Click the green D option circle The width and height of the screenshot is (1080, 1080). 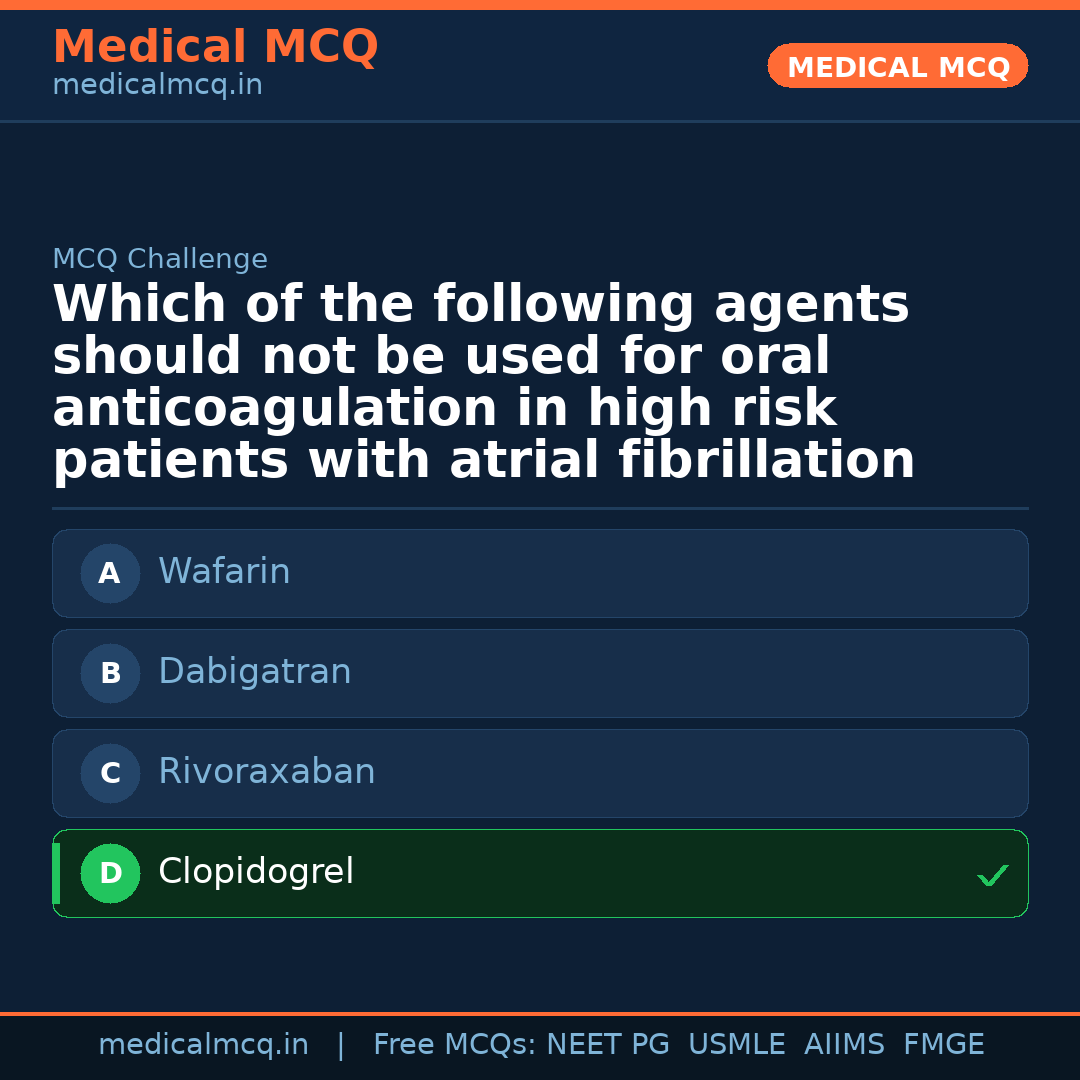(110, 873)
